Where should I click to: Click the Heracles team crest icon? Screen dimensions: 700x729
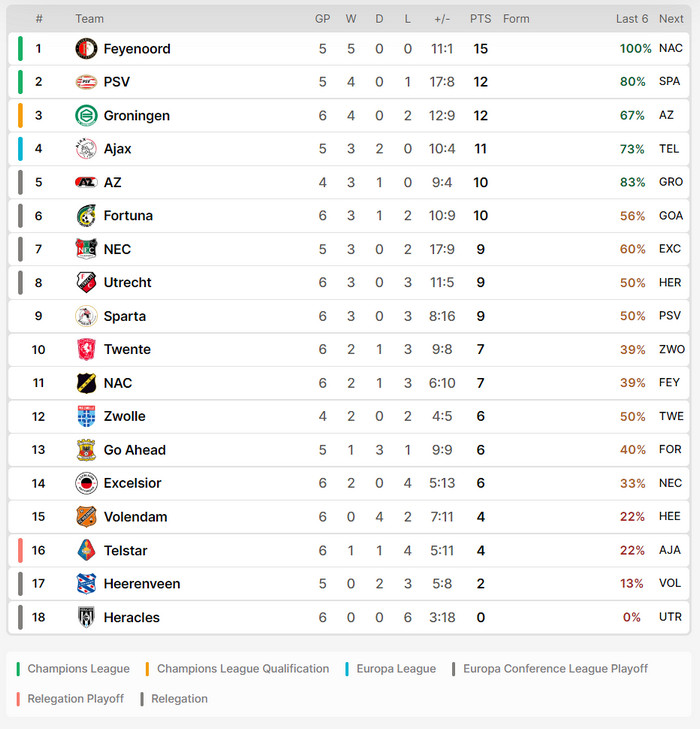tap(86, 617)
